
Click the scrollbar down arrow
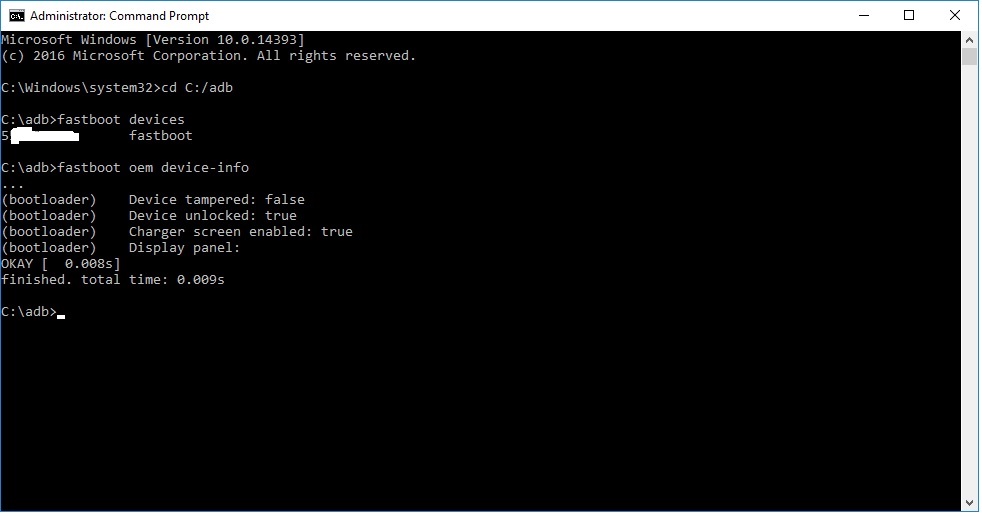point(969,503)
